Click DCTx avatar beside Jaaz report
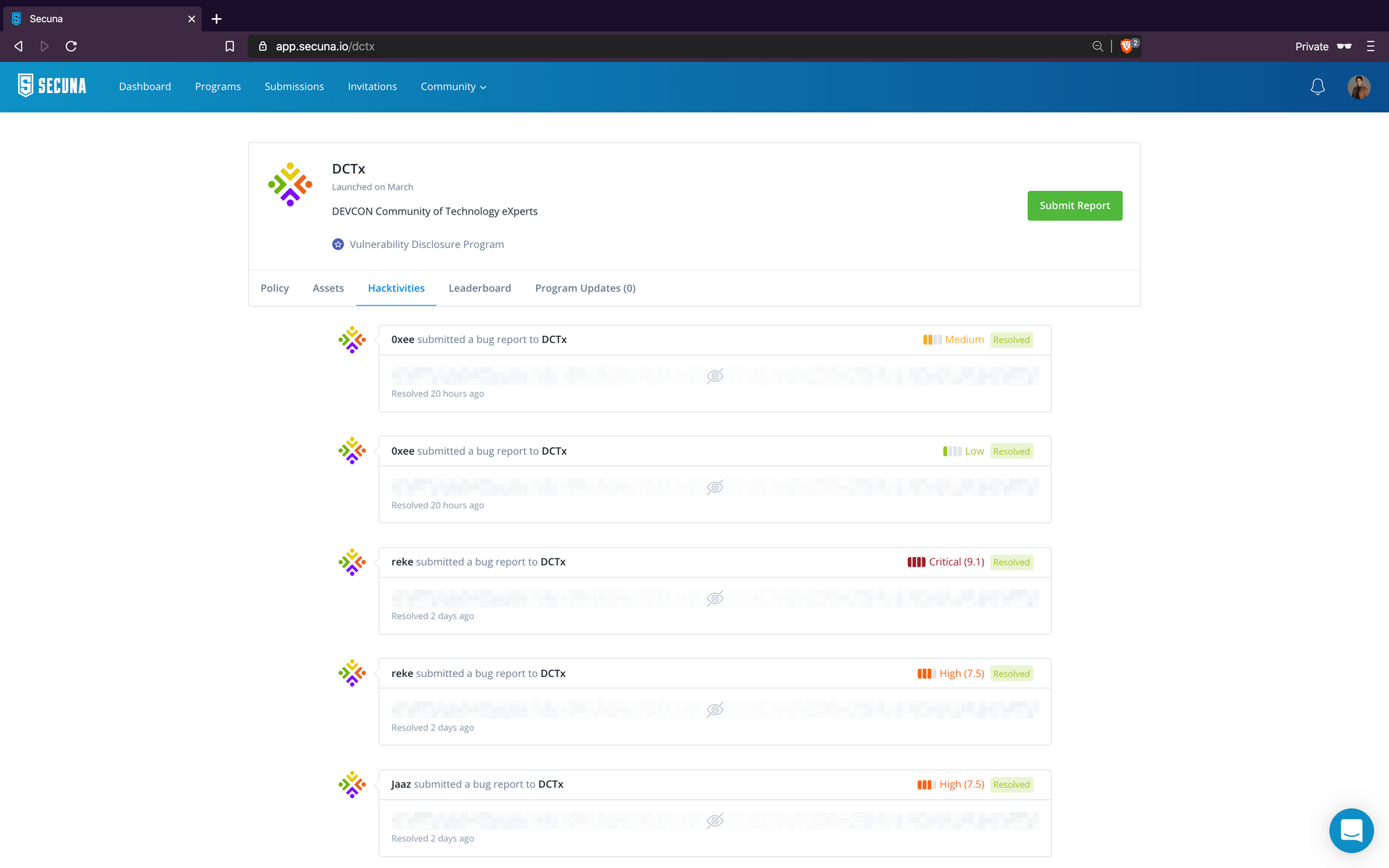1389x868 pixels. 352,784
